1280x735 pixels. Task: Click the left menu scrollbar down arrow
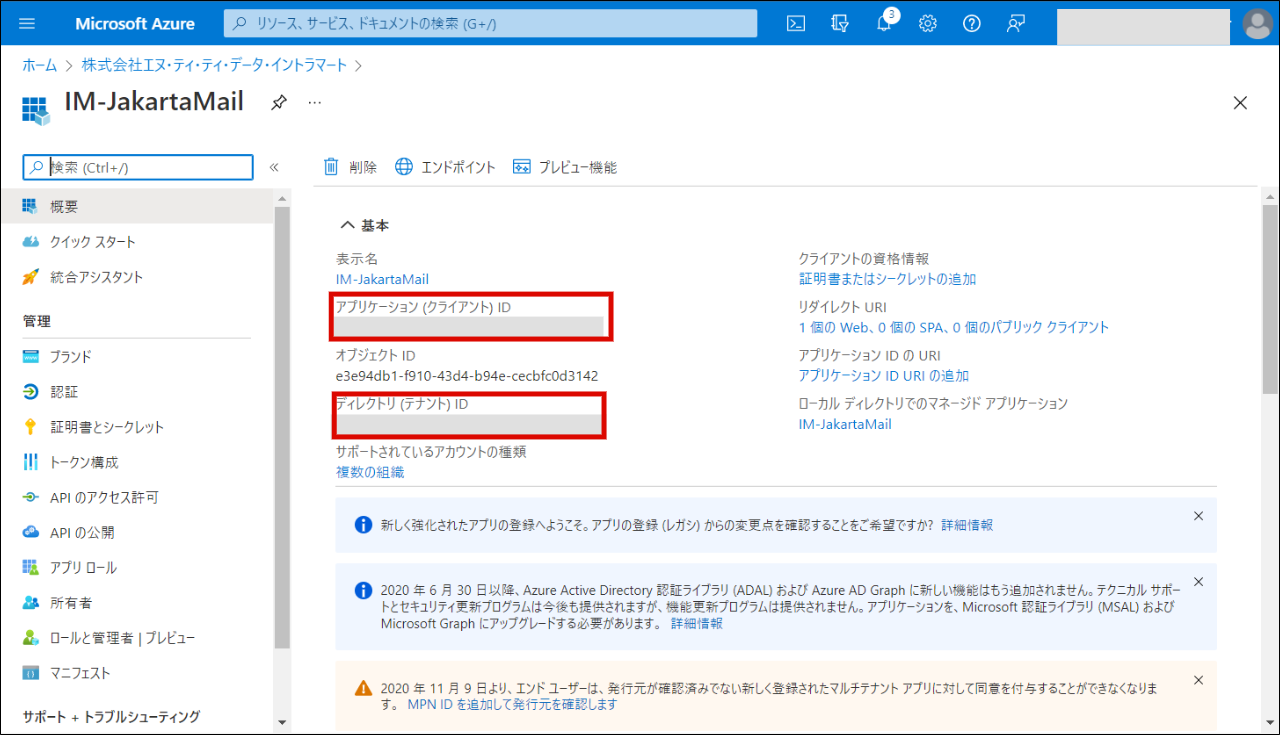[282, 722]
